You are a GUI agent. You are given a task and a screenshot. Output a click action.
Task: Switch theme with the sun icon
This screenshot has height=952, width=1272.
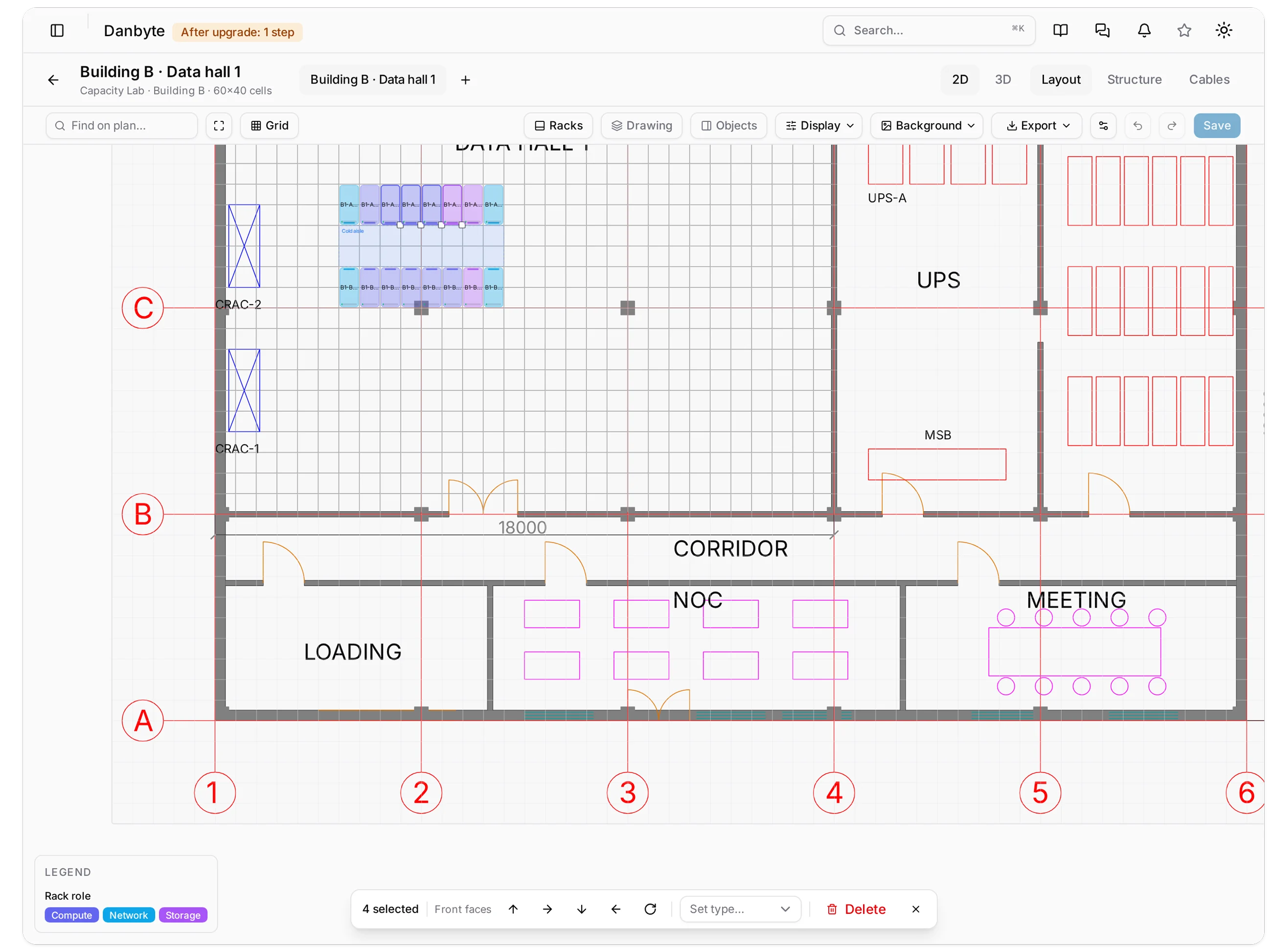[1223, 30]
